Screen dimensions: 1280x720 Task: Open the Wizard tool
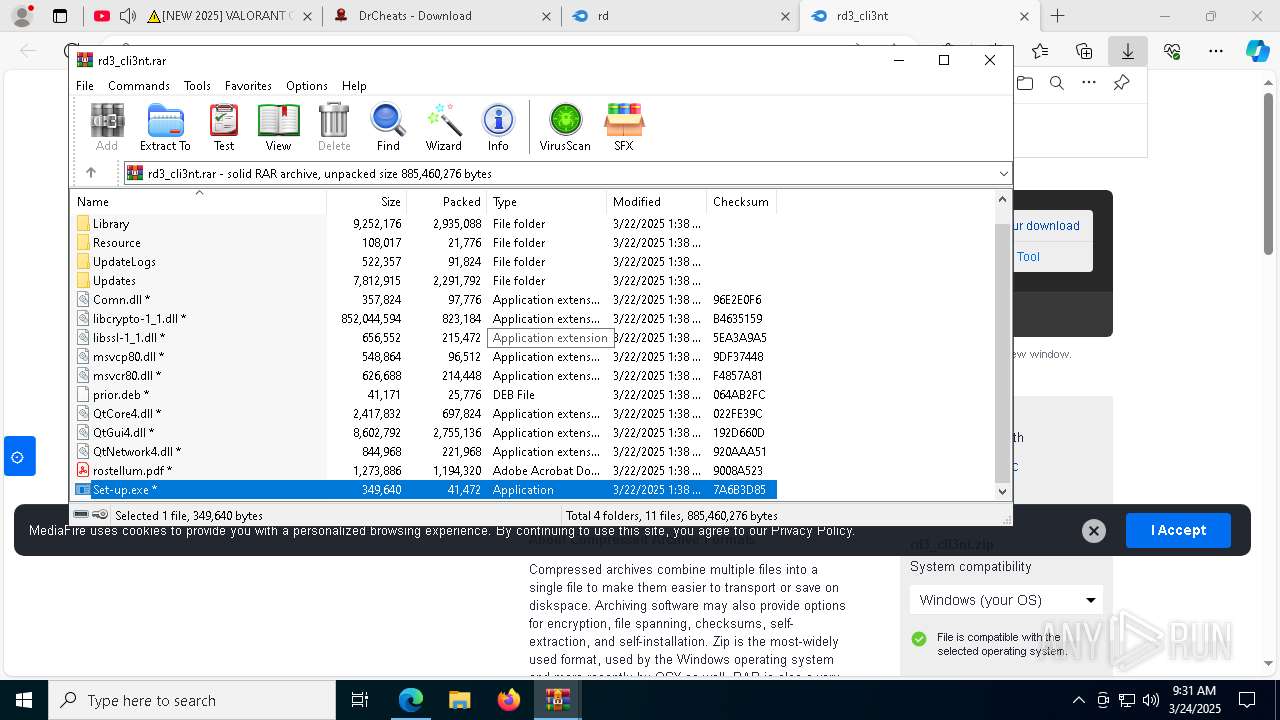(x=443, y=127)
